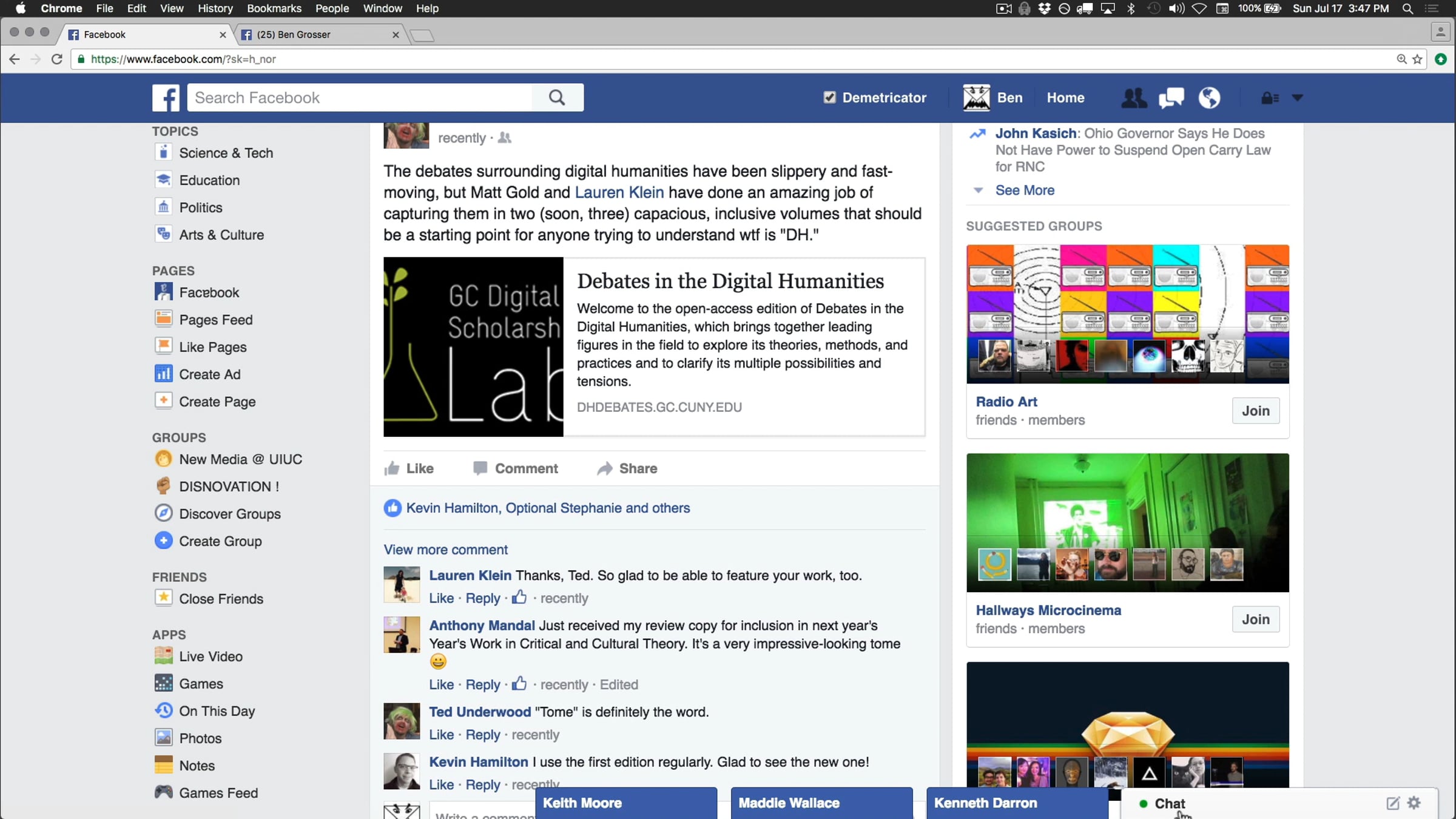
Task: Share the Digital Humanities post
Action: pyautogui.click(x=627, y=468)
